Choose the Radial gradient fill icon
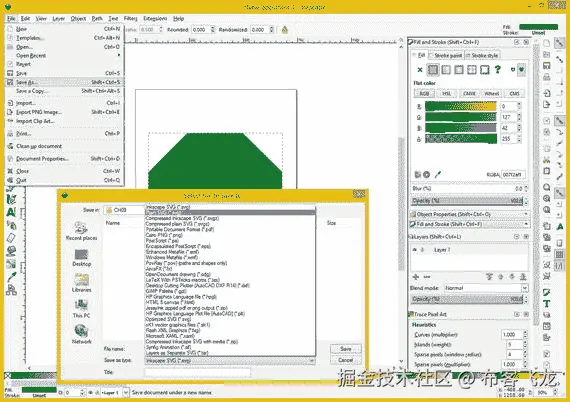Viewport: 570px width, 402px height. pos(459,69)
